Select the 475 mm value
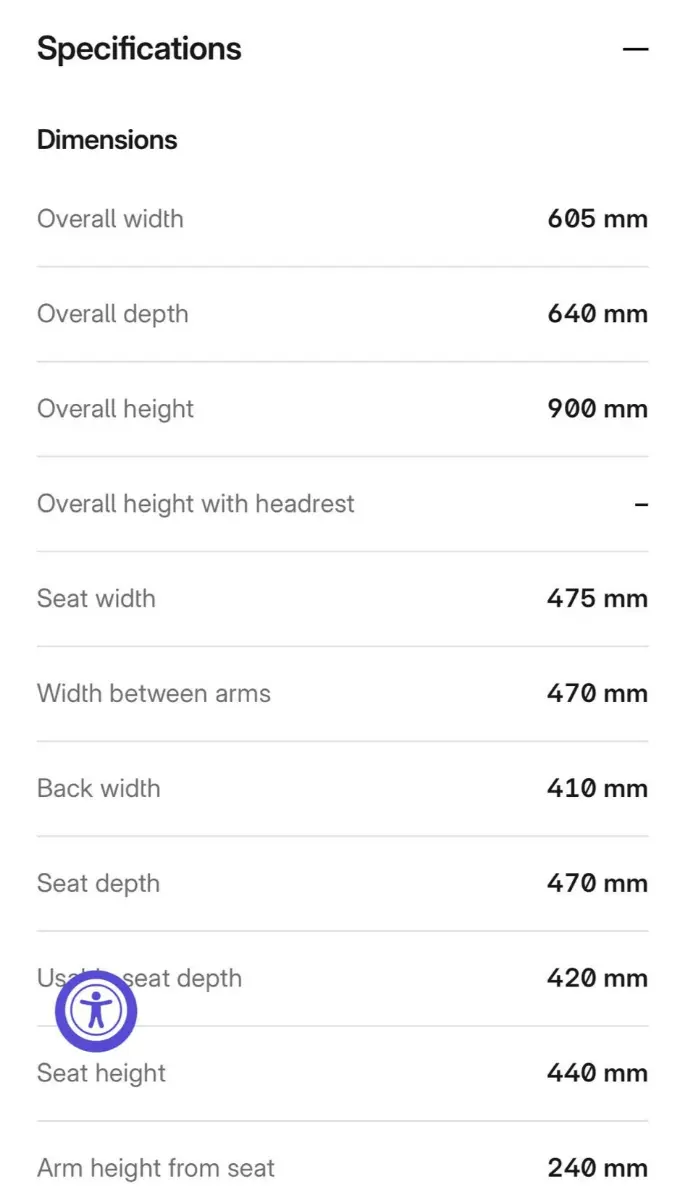The image size is (685, 1200). pos(597,599)
